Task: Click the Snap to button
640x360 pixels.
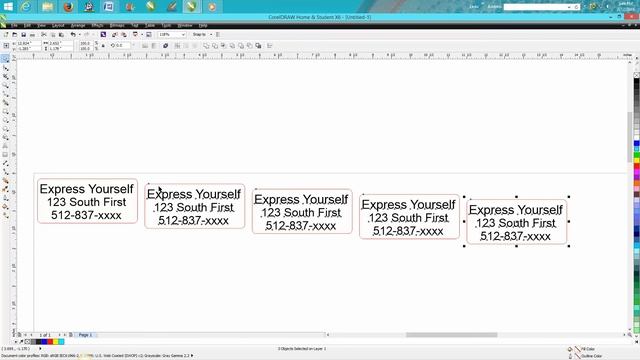Action: pos(199,35)
